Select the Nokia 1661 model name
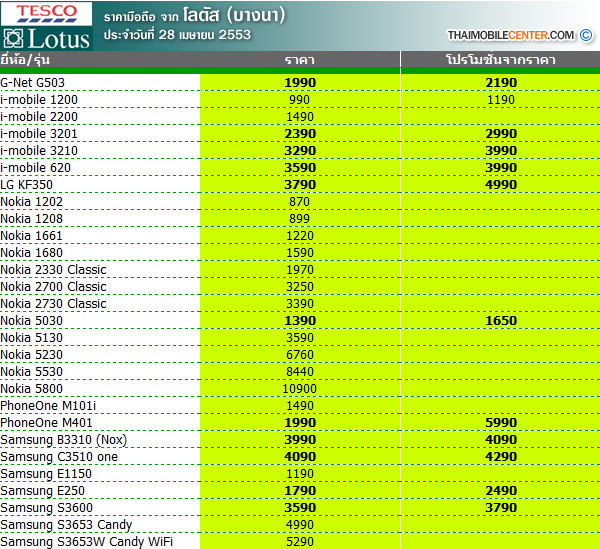This screenshot has width=600, height=549. (31, 236)
